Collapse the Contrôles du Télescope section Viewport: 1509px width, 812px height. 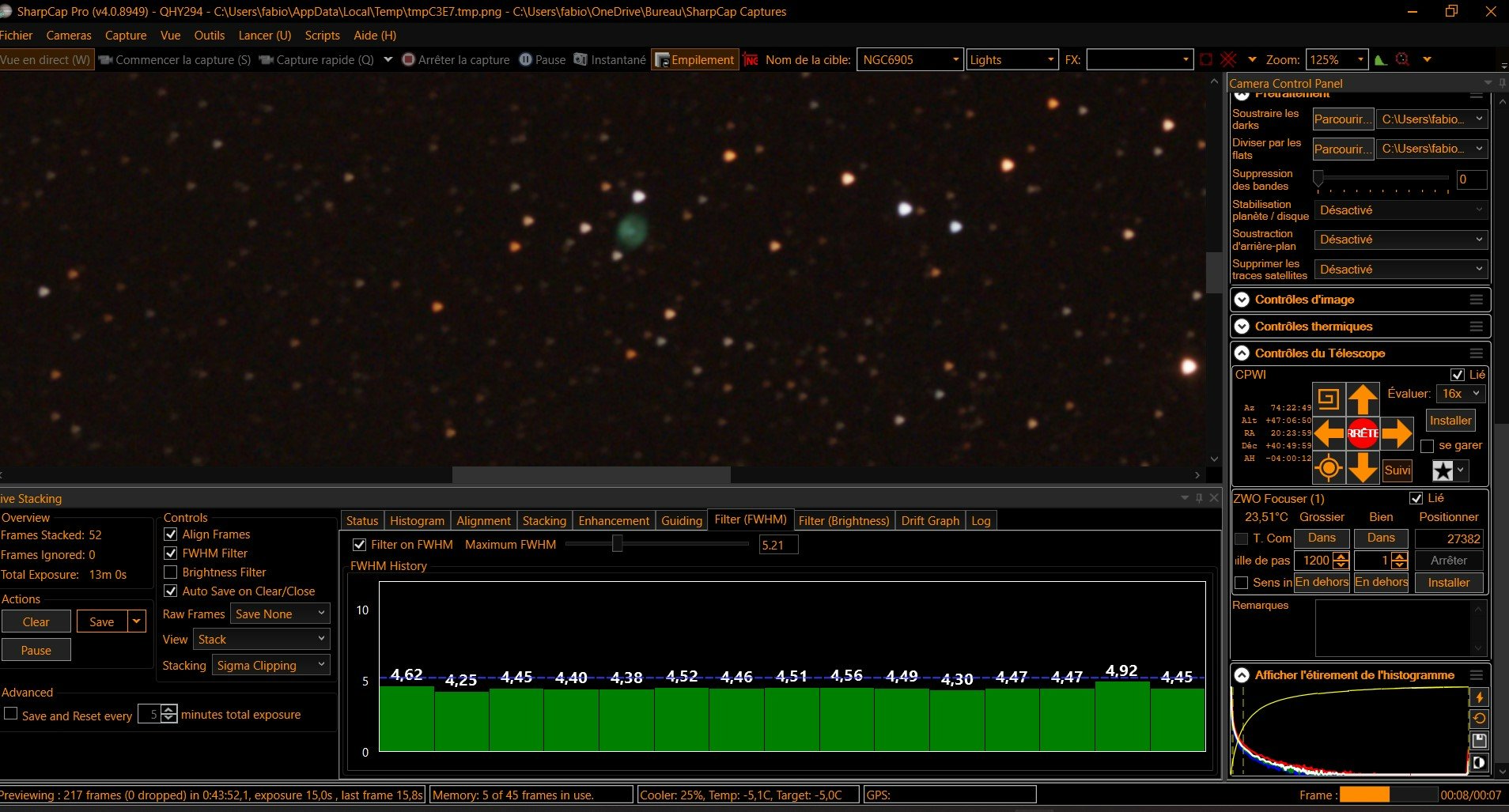point(1242,353)
